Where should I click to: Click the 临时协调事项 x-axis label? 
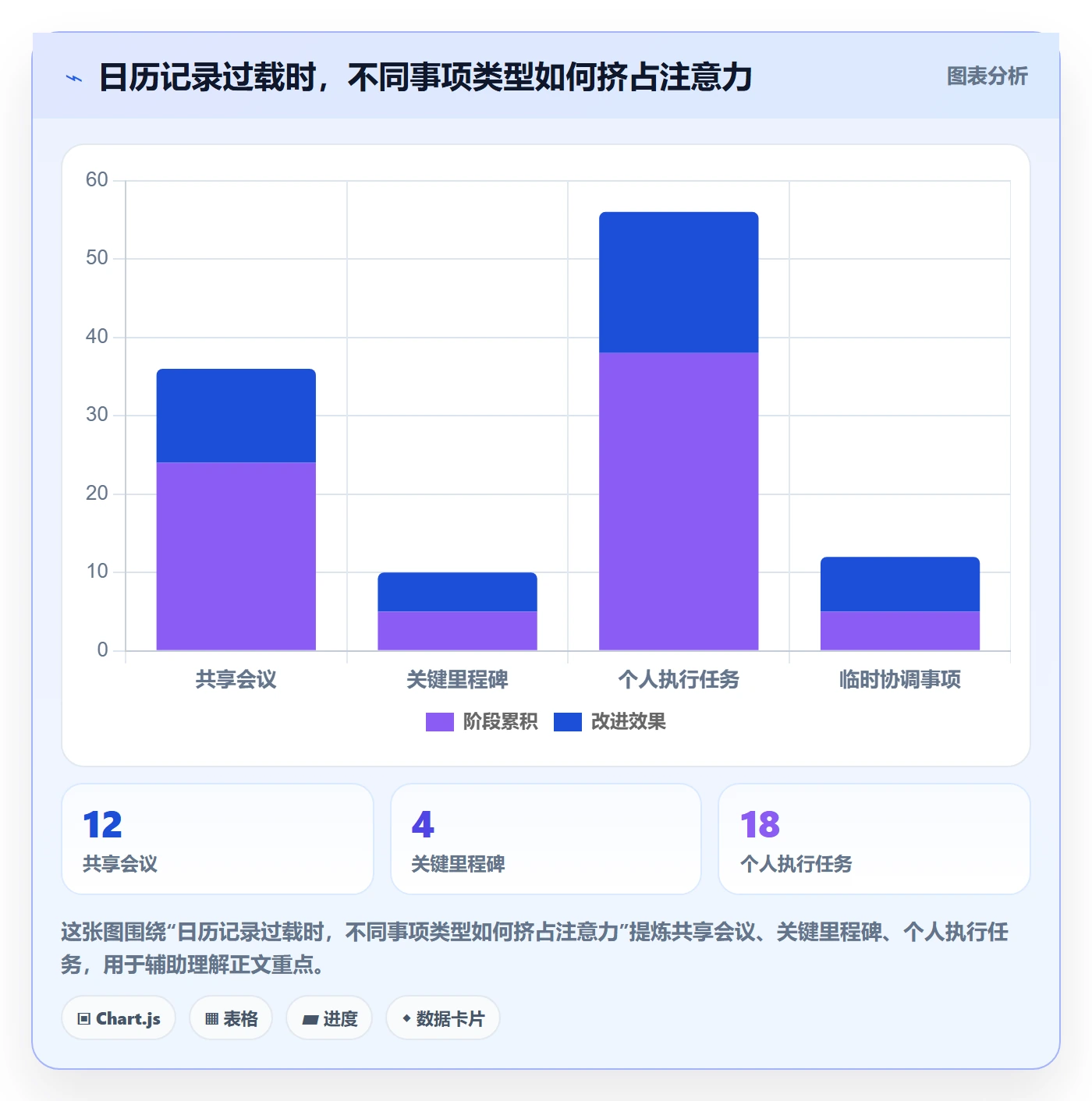900,680
